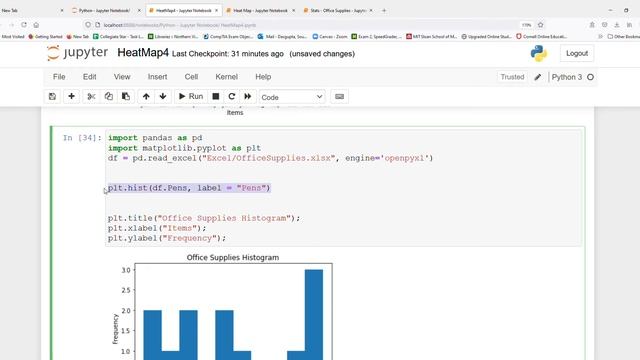Screen dimensions: 640x360
Task: Click the Trusted notebook indicator
Action: click(512, 77)
